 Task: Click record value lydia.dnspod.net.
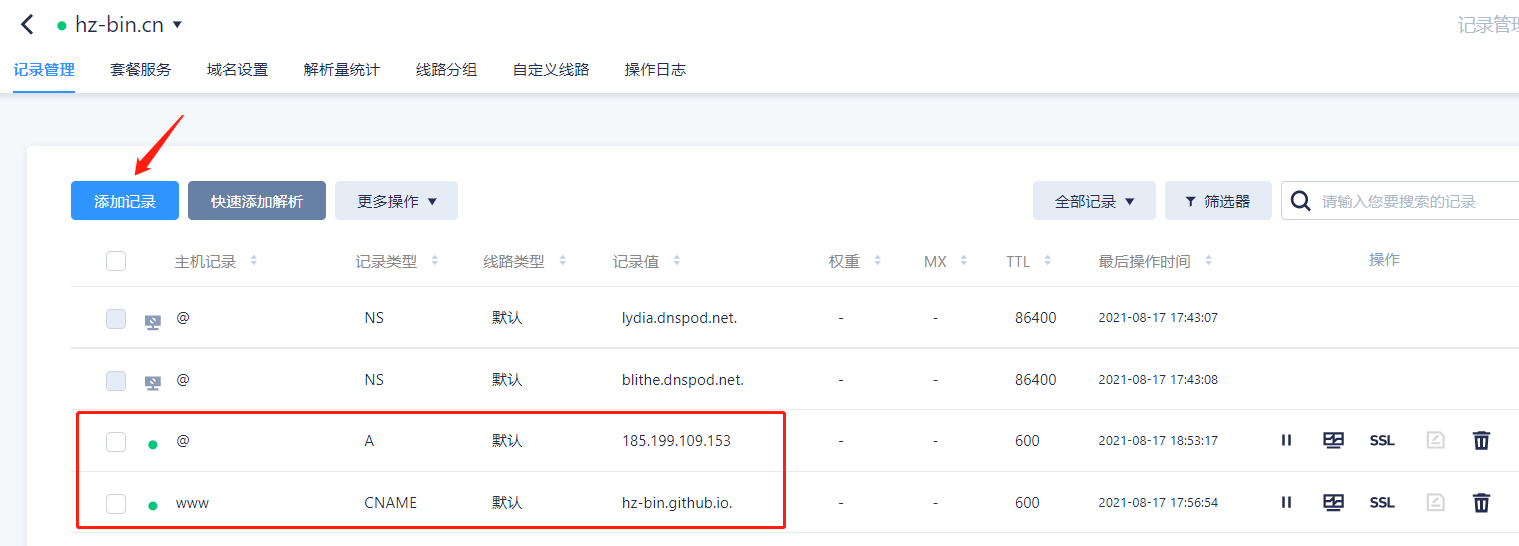[x=679, y=318]
